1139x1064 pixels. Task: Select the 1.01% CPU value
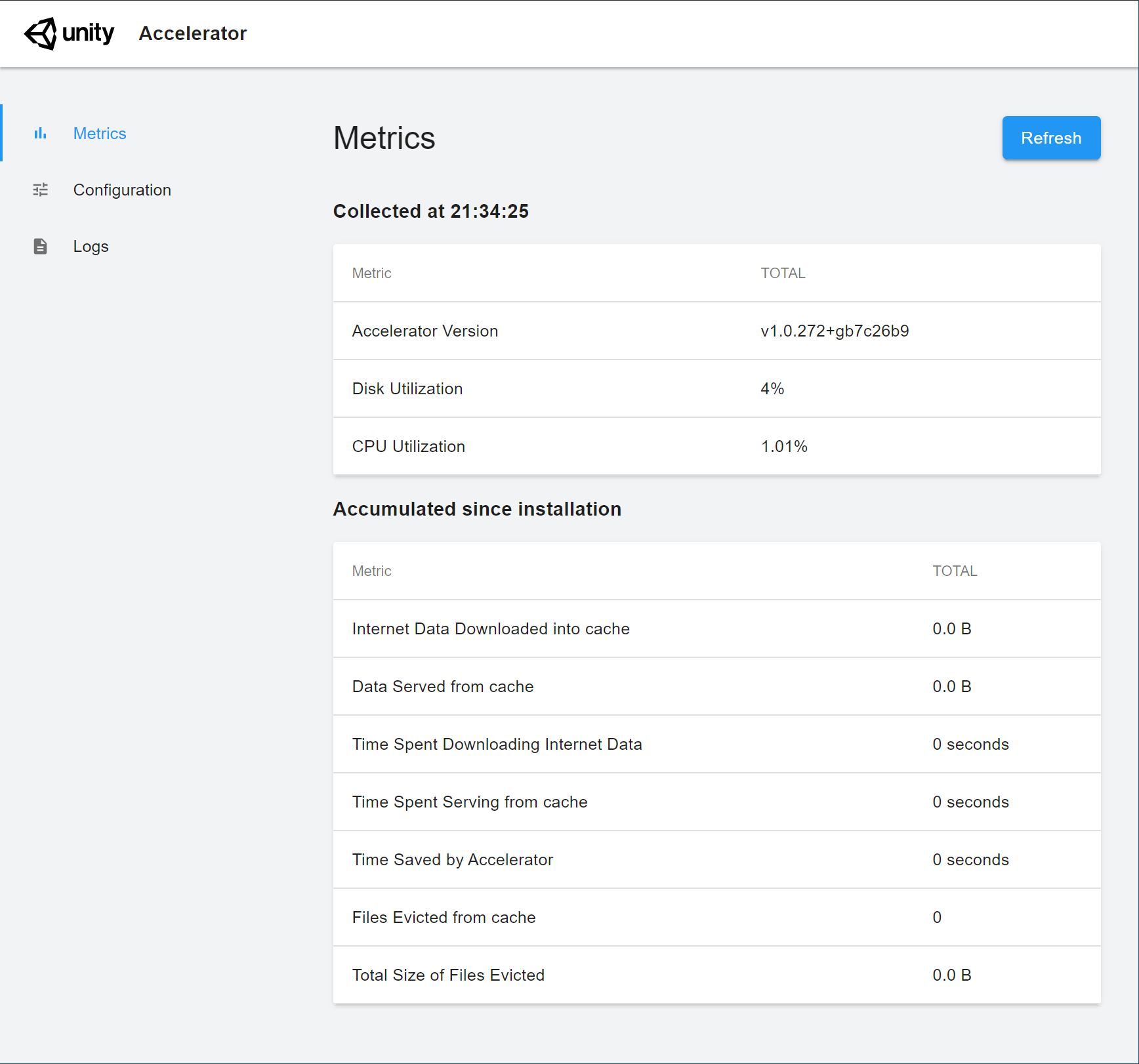pyautogui.click(x=784, y=446)
